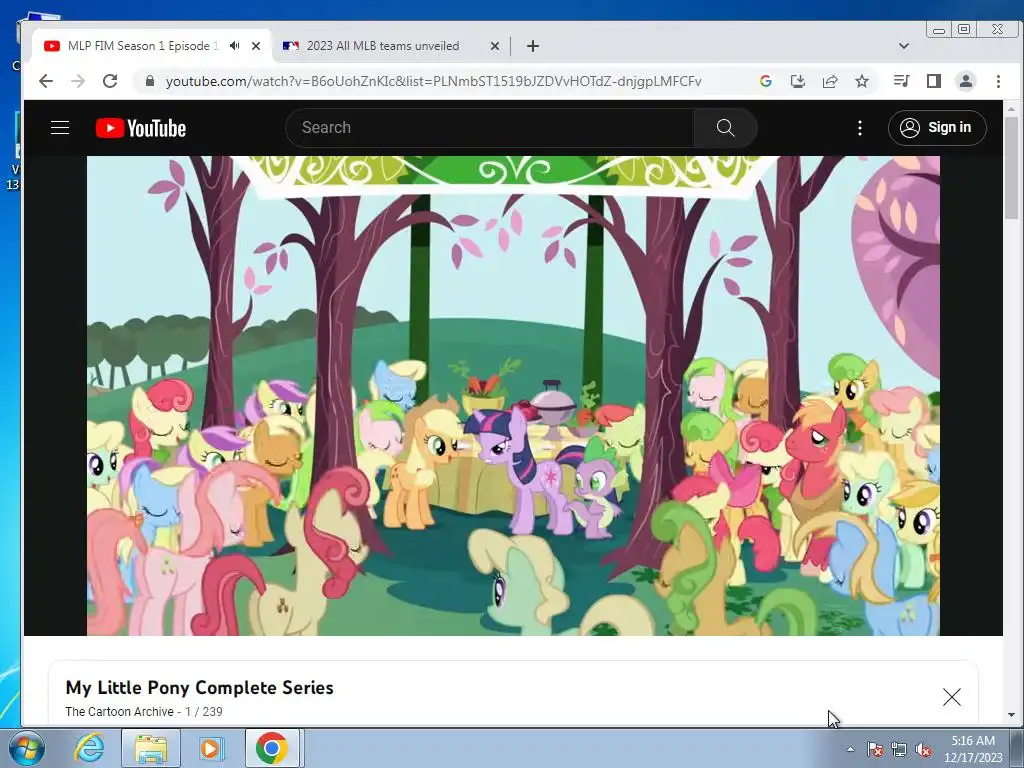Go back to the previous page
The image size is (1024, 768).
tap(46, 81)
